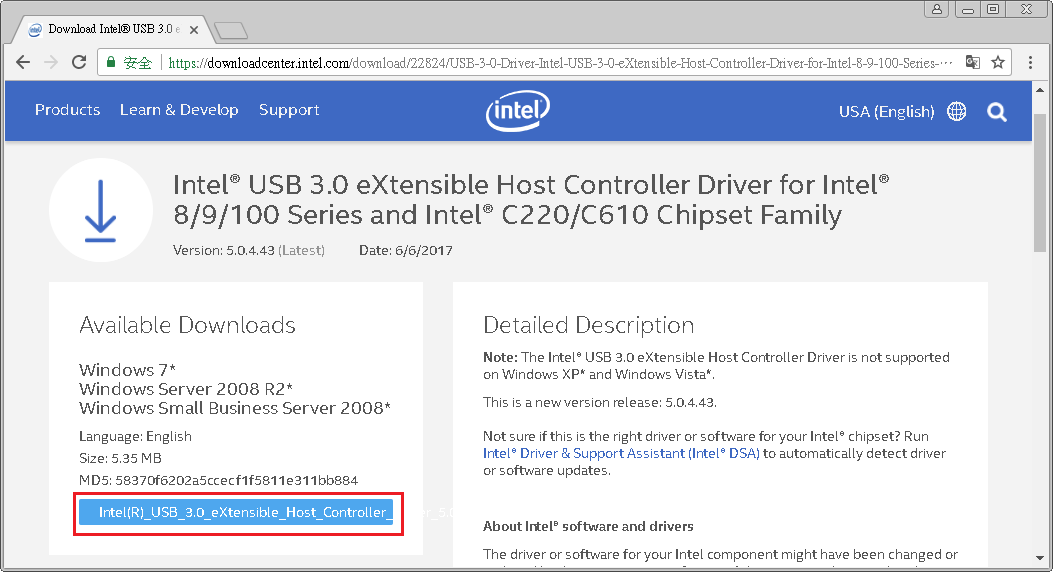
Task: Open the site search magnifier
Action: tap(997, 112)
